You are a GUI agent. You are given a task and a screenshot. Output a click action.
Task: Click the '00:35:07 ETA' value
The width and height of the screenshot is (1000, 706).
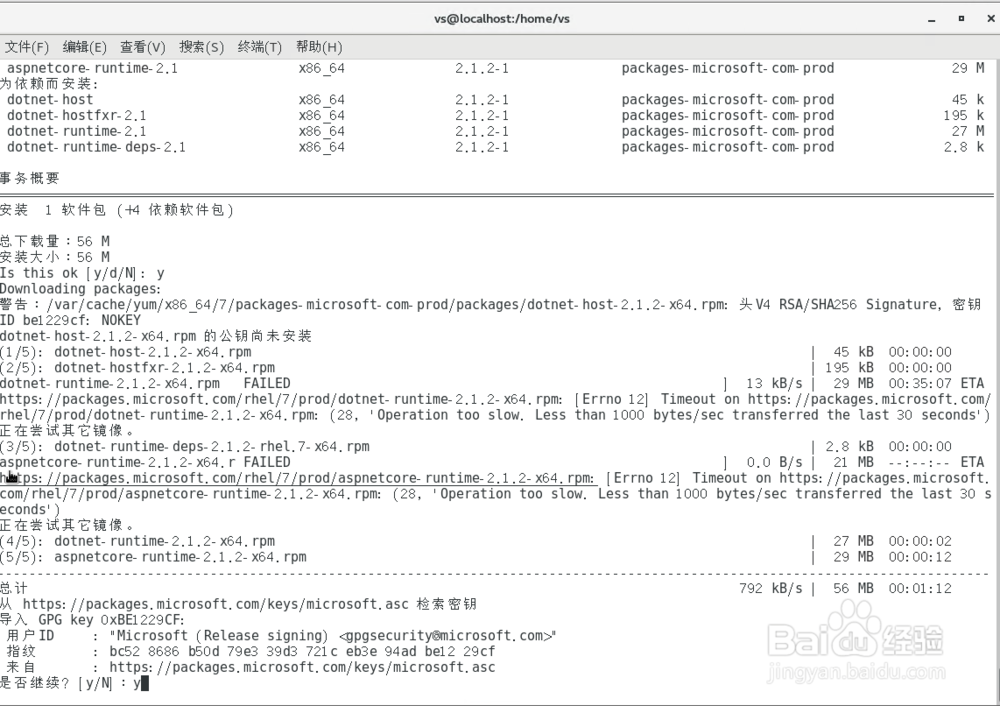pos(936,383)
